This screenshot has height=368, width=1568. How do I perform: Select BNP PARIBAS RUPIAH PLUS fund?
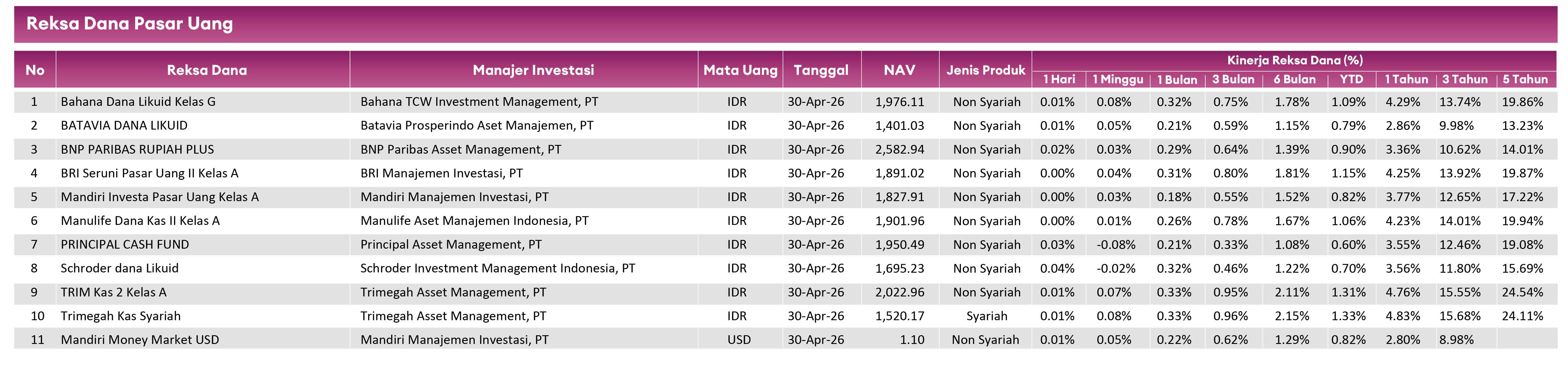coord(138,149)
